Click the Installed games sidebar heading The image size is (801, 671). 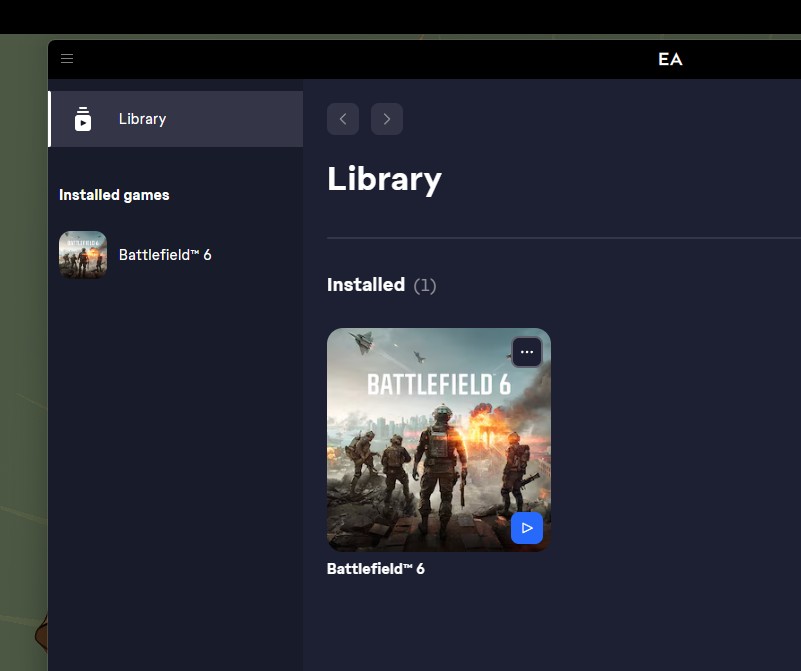114,195
